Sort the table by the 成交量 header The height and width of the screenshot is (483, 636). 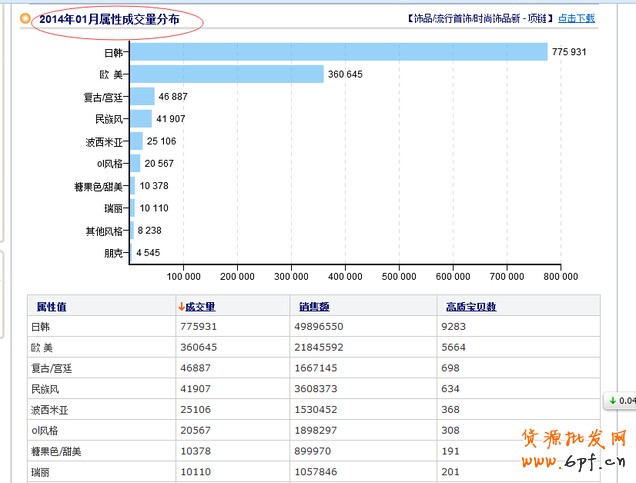(200, 307)
